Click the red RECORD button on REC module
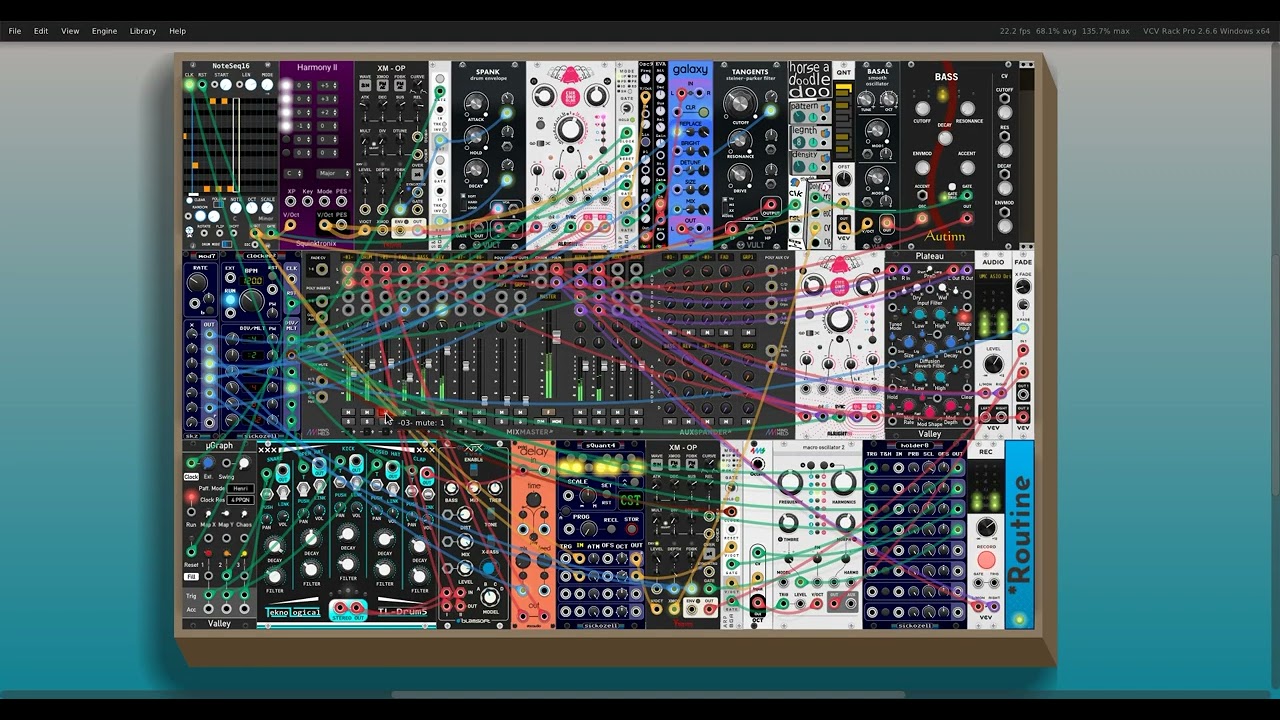This screenshot has width=1280, height=720. (986, 560)
